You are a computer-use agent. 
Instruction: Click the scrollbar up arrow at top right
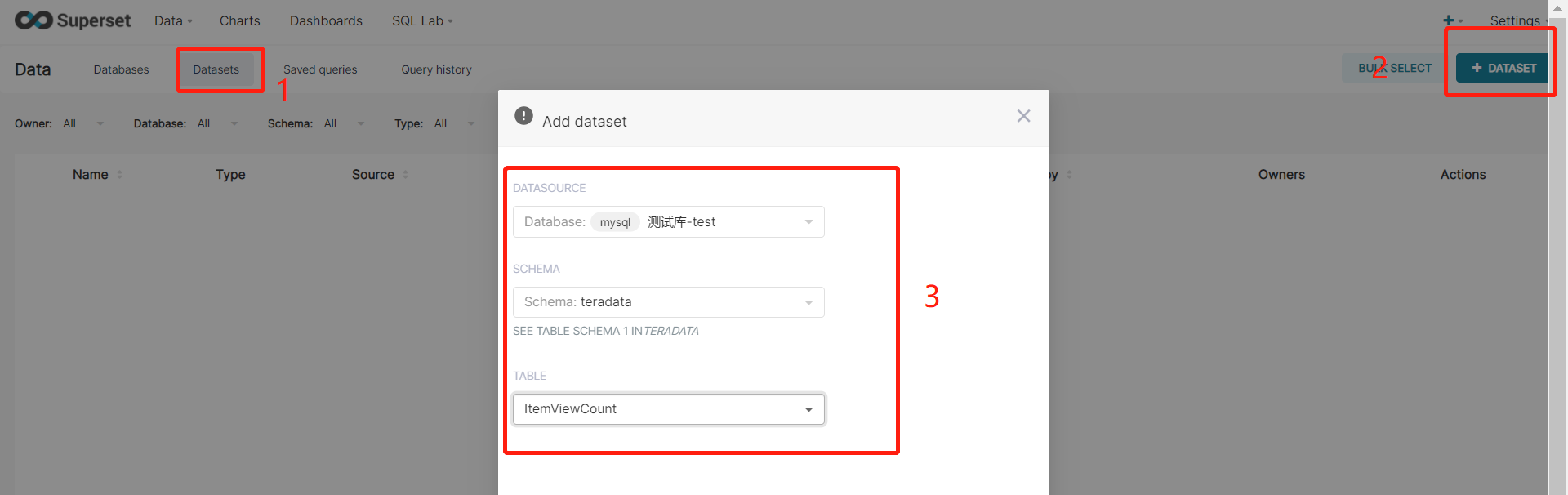pos(1557,8)
